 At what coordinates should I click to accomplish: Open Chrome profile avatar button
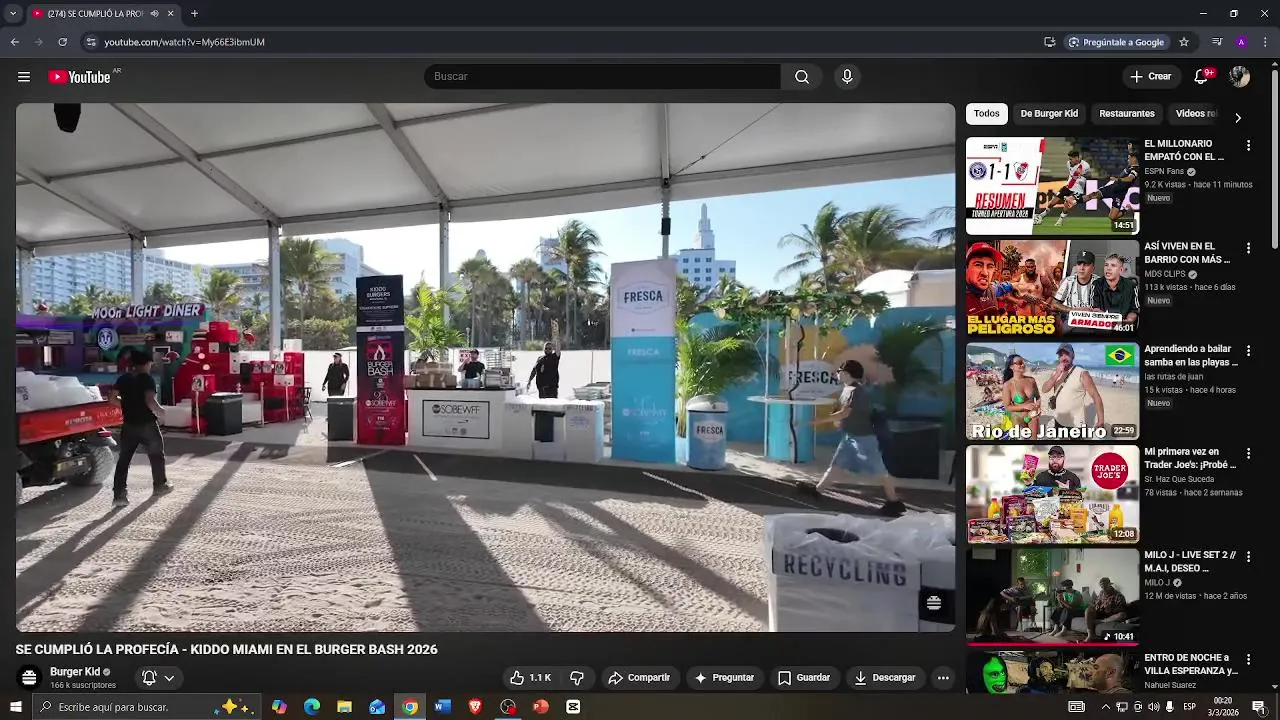(x=1241, y=42)
